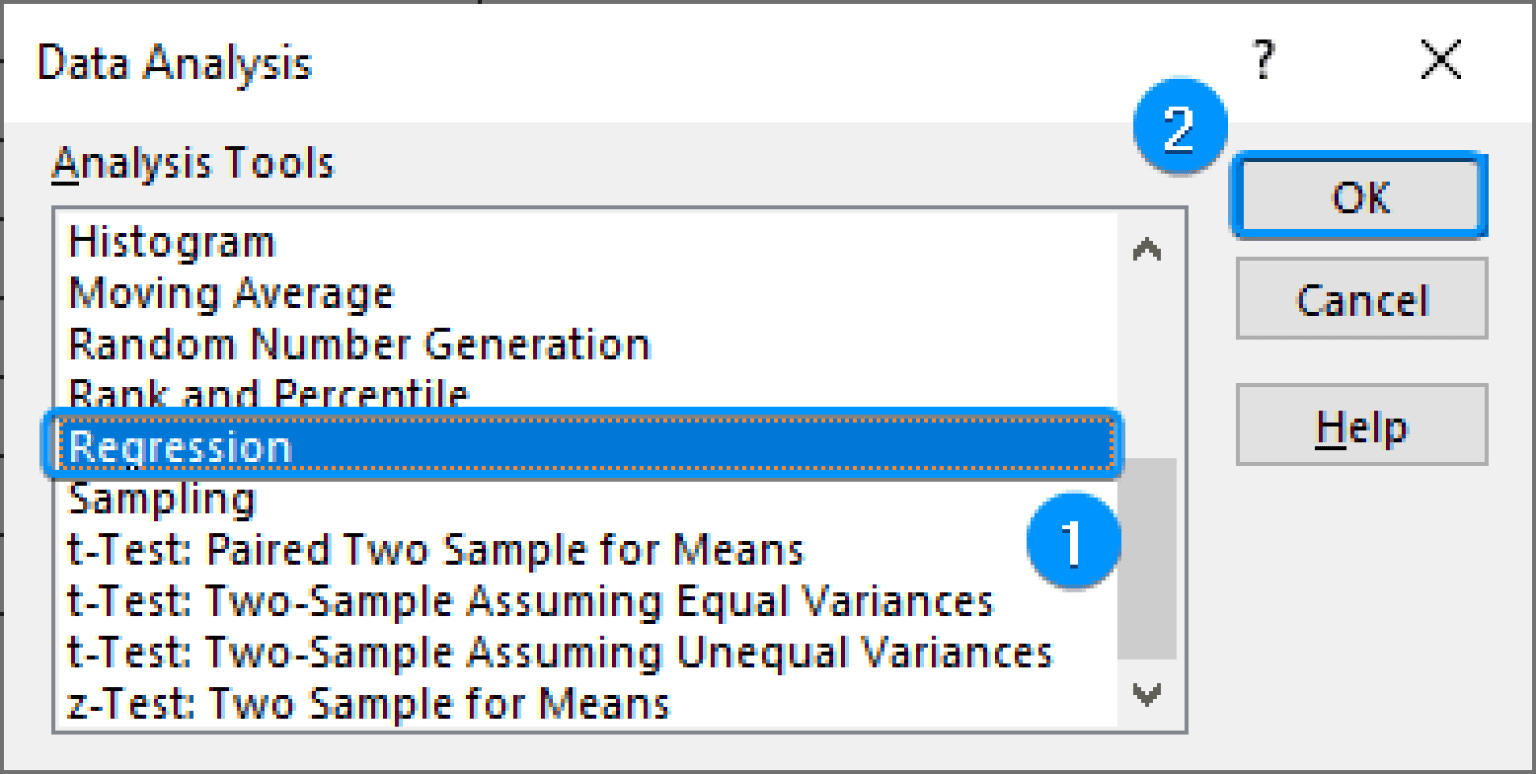The height and width of the screenshot is (774, 1536).
Task: Open Help for Data Analysis
Action: pos(1360,424)
